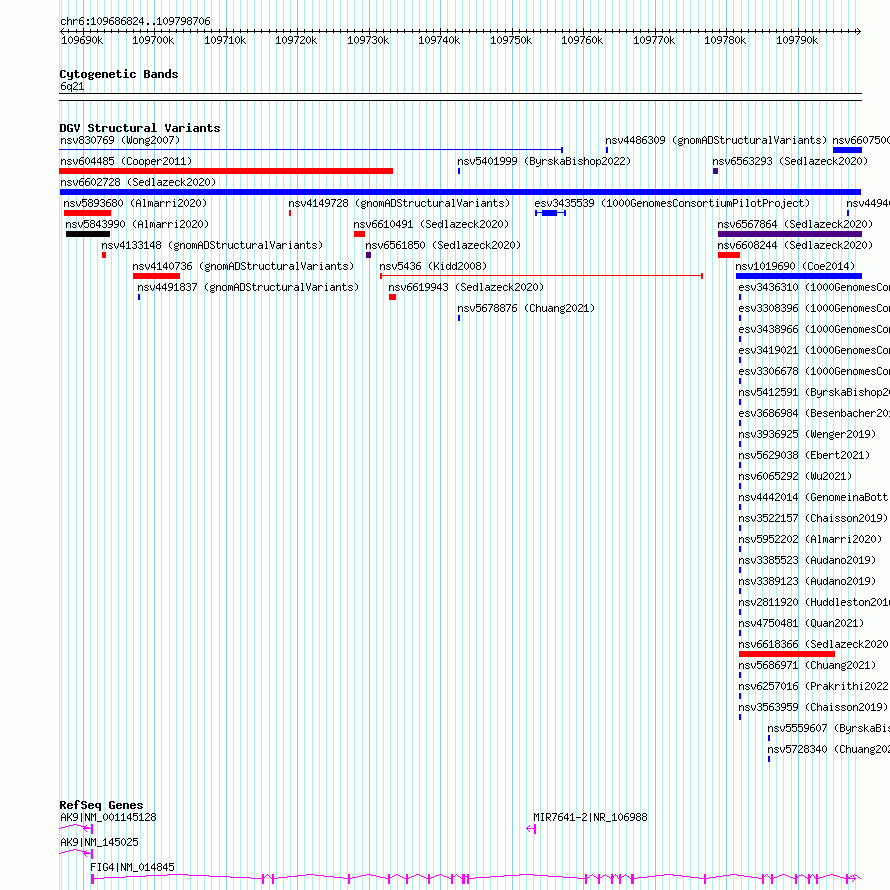
Task: Click the MIR7641-2 gene arrow glyph
Action: [x=531, y=829]
